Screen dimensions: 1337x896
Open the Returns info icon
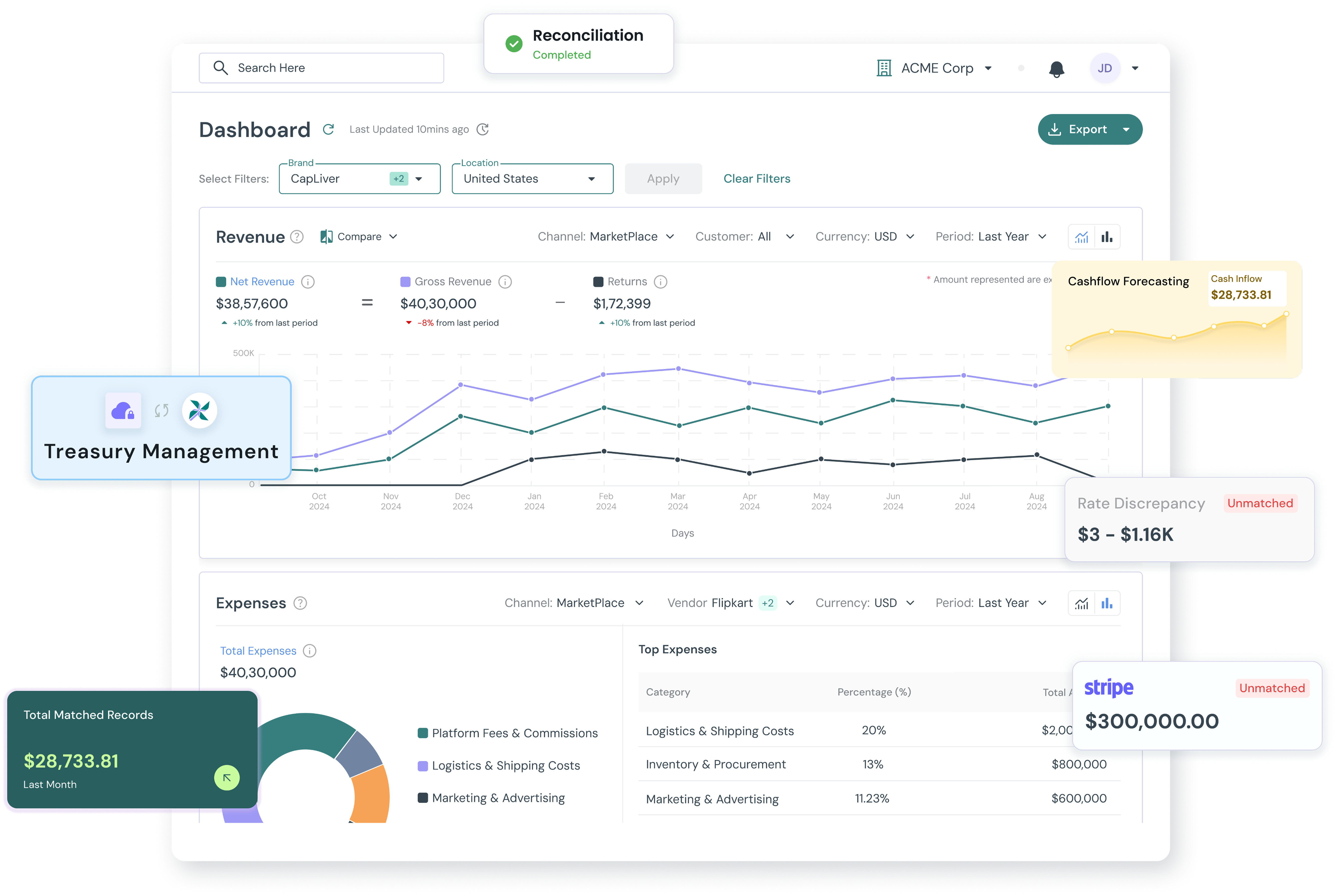[x=661, y=282]
